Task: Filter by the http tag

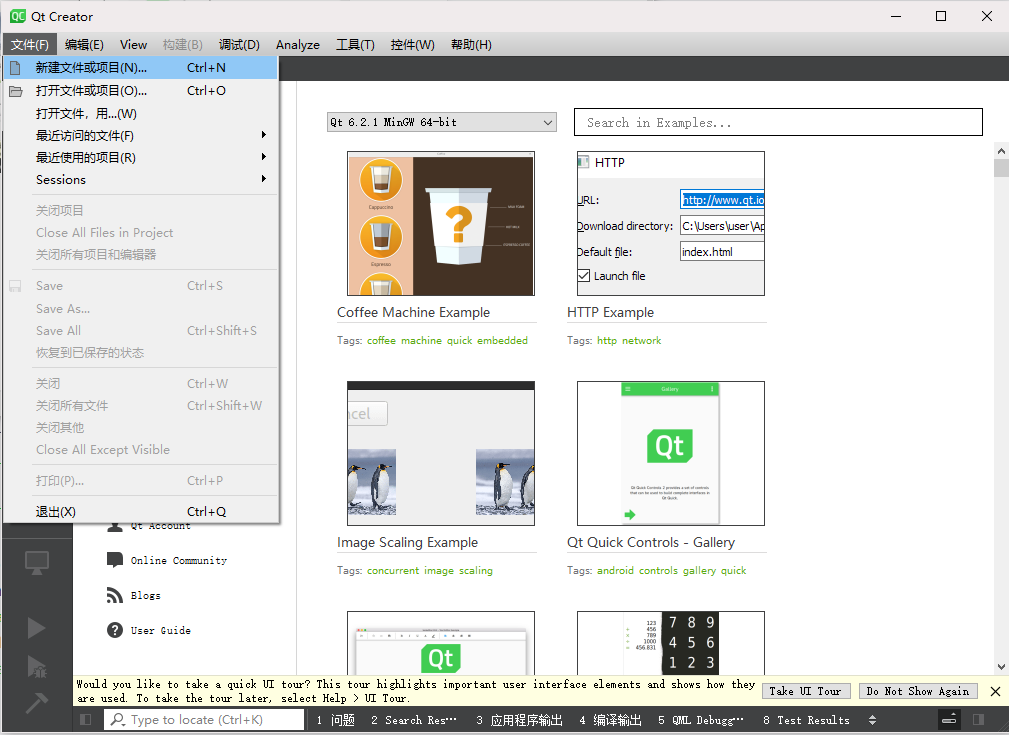Action: [607, 340]
